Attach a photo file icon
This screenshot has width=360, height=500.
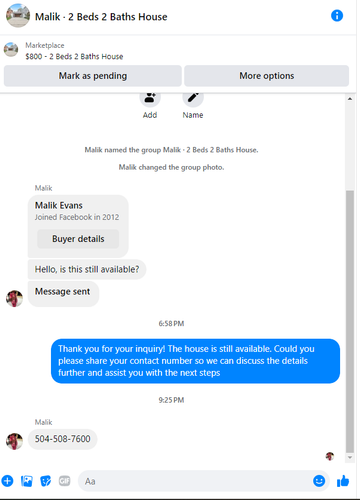pyautogui.click(x=27, y=481)
